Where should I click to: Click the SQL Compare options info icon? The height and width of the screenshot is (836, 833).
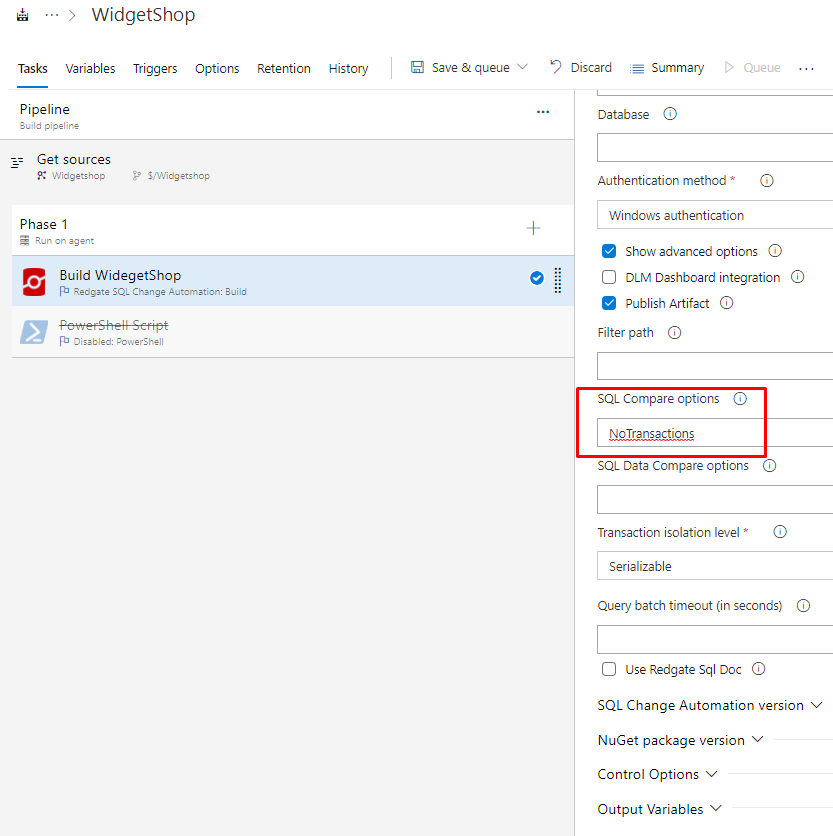(740, 399)
